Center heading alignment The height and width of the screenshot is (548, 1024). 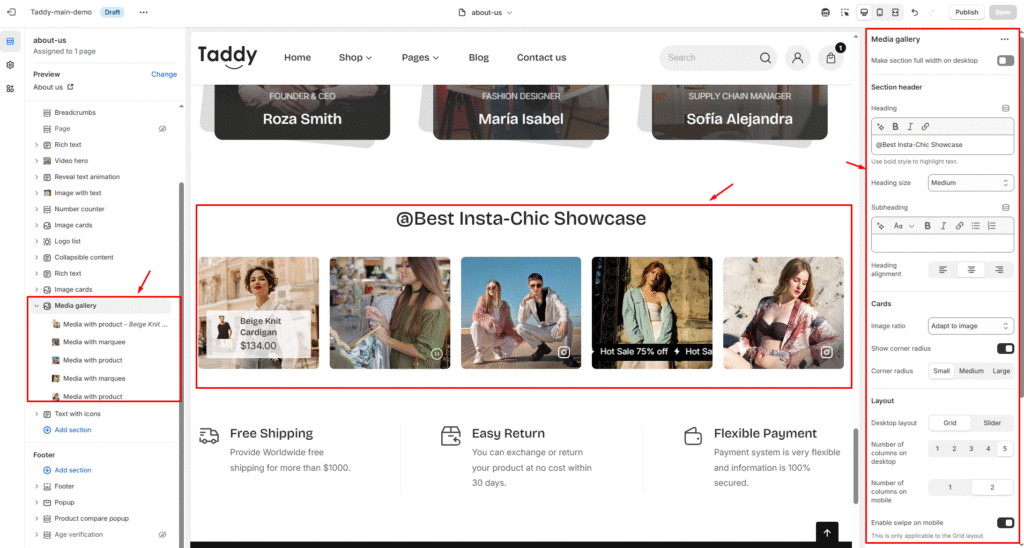[969, 269]
